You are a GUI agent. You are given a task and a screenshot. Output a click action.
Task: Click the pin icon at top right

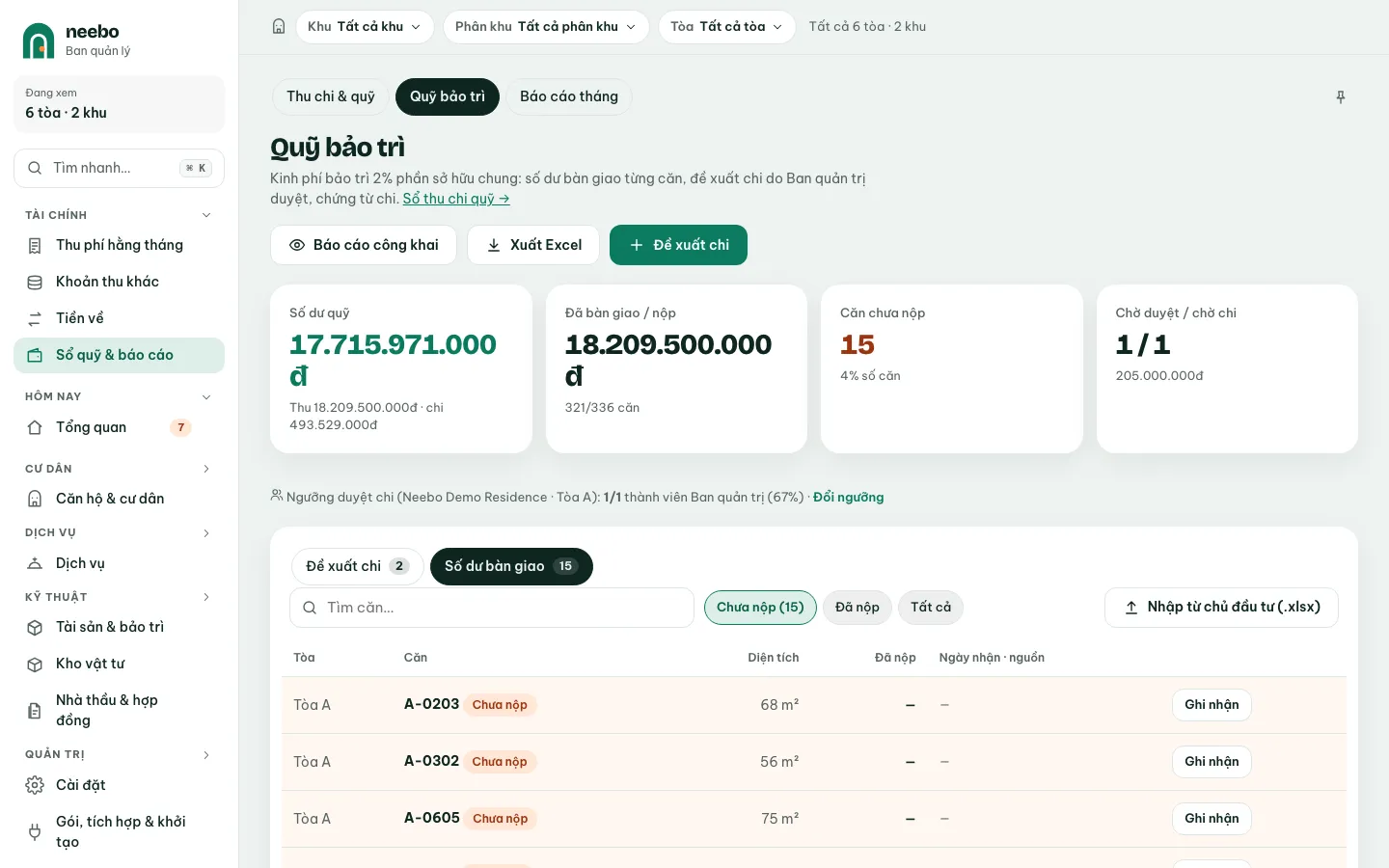coord(1340,96)
